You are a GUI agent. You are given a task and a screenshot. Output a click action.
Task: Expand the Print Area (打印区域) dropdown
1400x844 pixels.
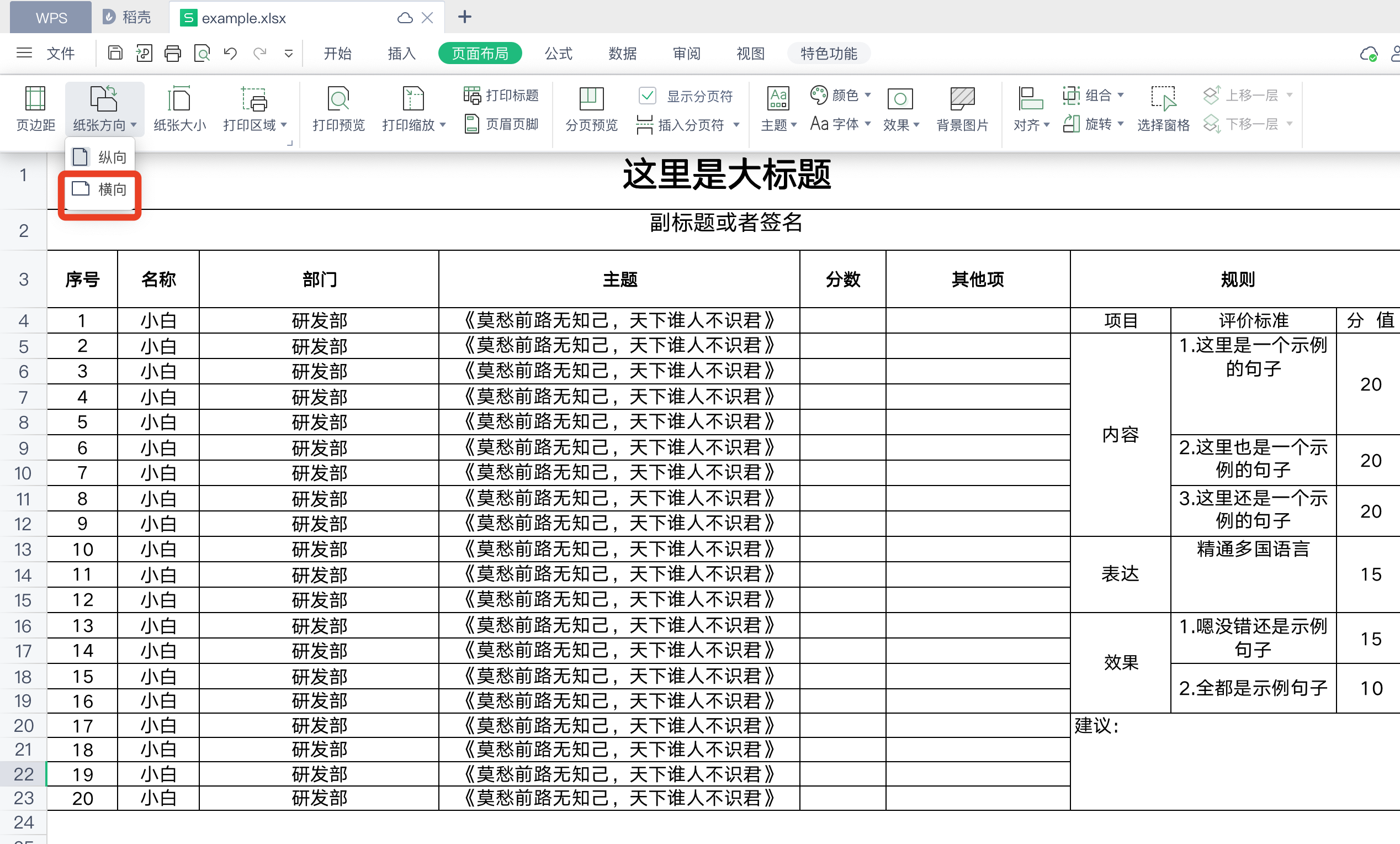pos(284,125)
